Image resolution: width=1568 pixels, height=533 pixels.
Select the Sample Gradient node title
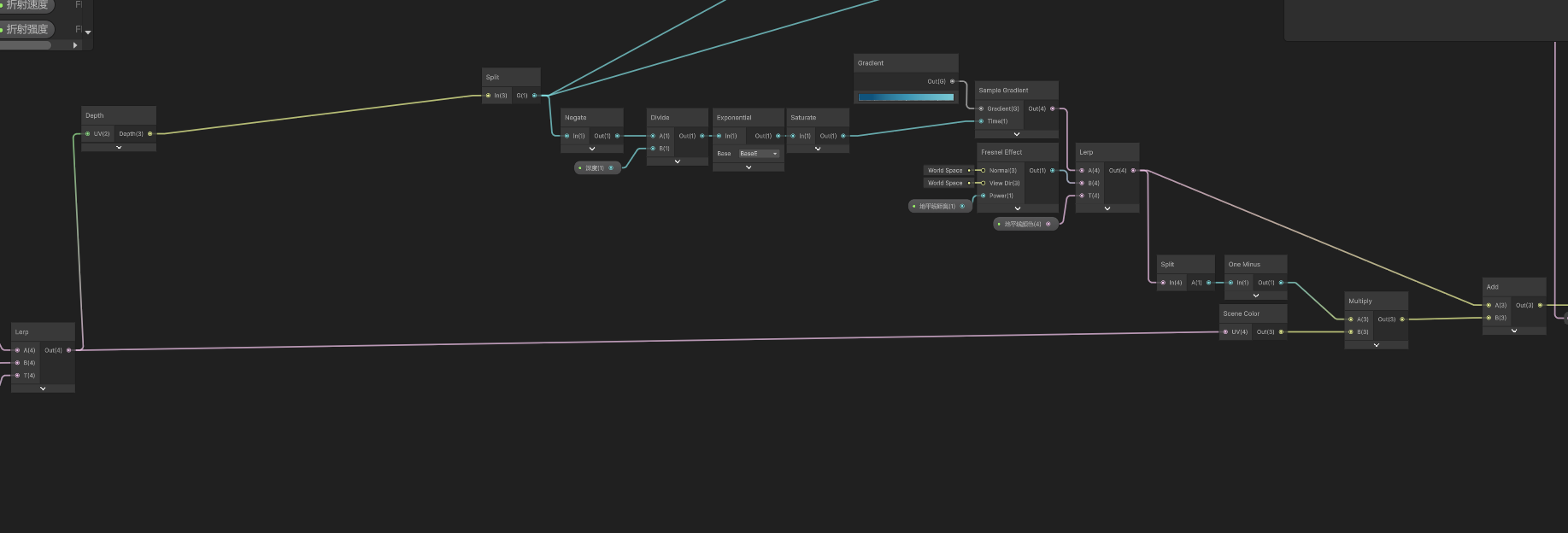pyautogui.click(x=1003, y=90)
